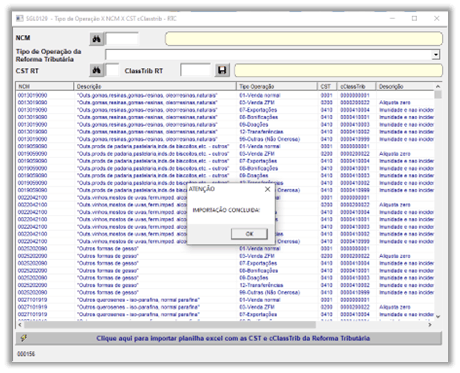Select 08-Bonificações row of NCM 0013019090
The height and width of the screenshot is (373, 460).
point(225,117)
